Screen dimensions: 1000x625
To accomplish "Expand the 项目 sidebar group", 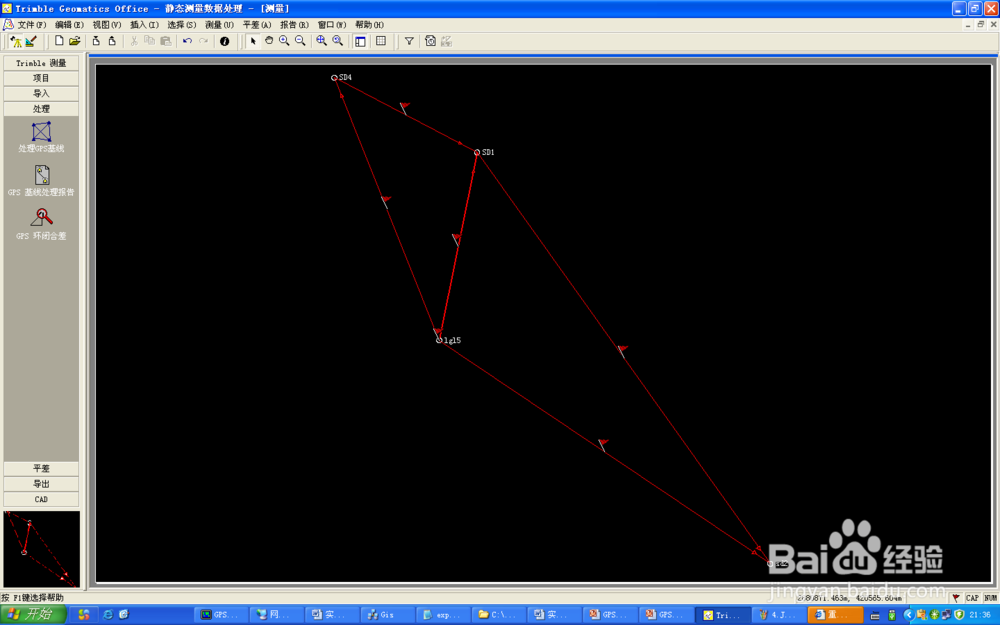I will 41,78.
